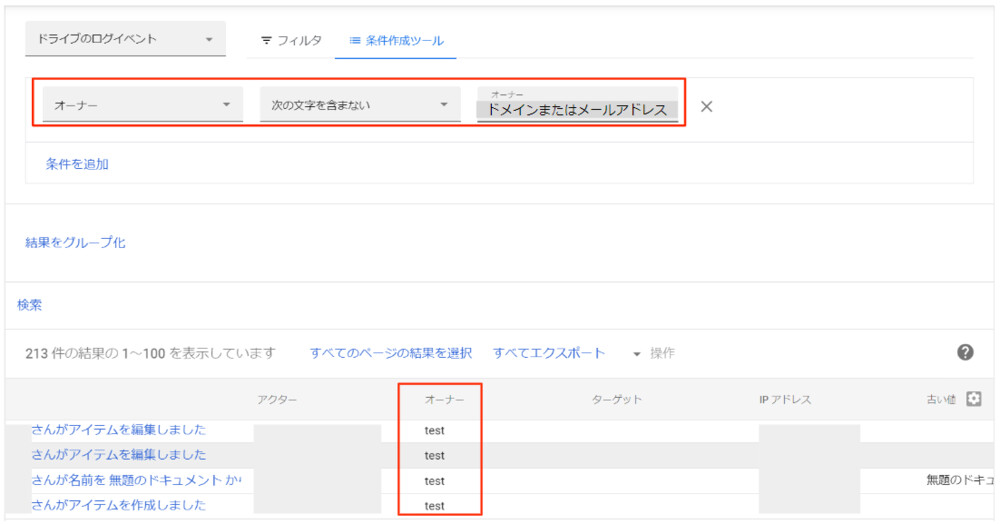Open the 次の文字を含まない operator dropdown
Image resolution: width=1000 pixels, height=524 pixels.
pyautogui.click(x=359, y=105)
